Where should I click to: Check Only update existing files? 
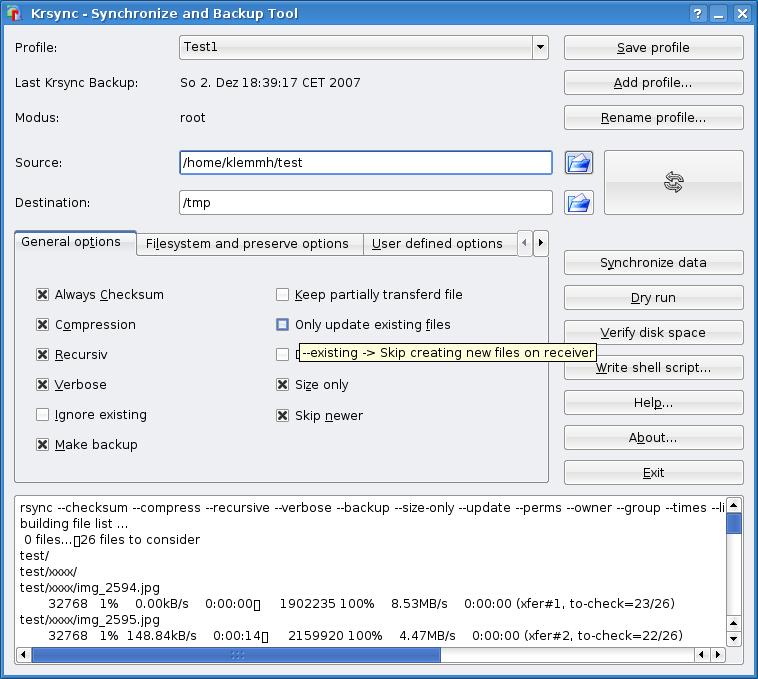282,324
